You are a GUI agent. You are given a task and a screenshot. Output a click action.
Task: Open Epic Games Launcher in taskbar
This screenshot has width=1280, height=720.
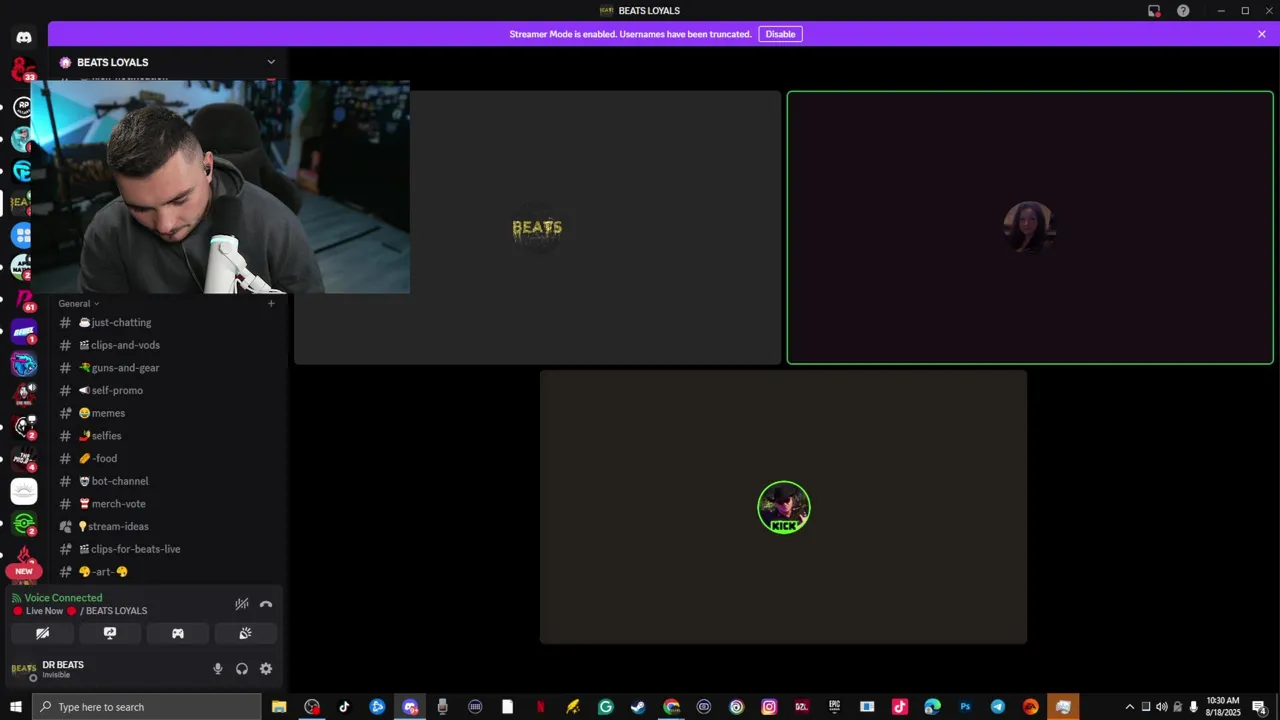pos(834,707)
